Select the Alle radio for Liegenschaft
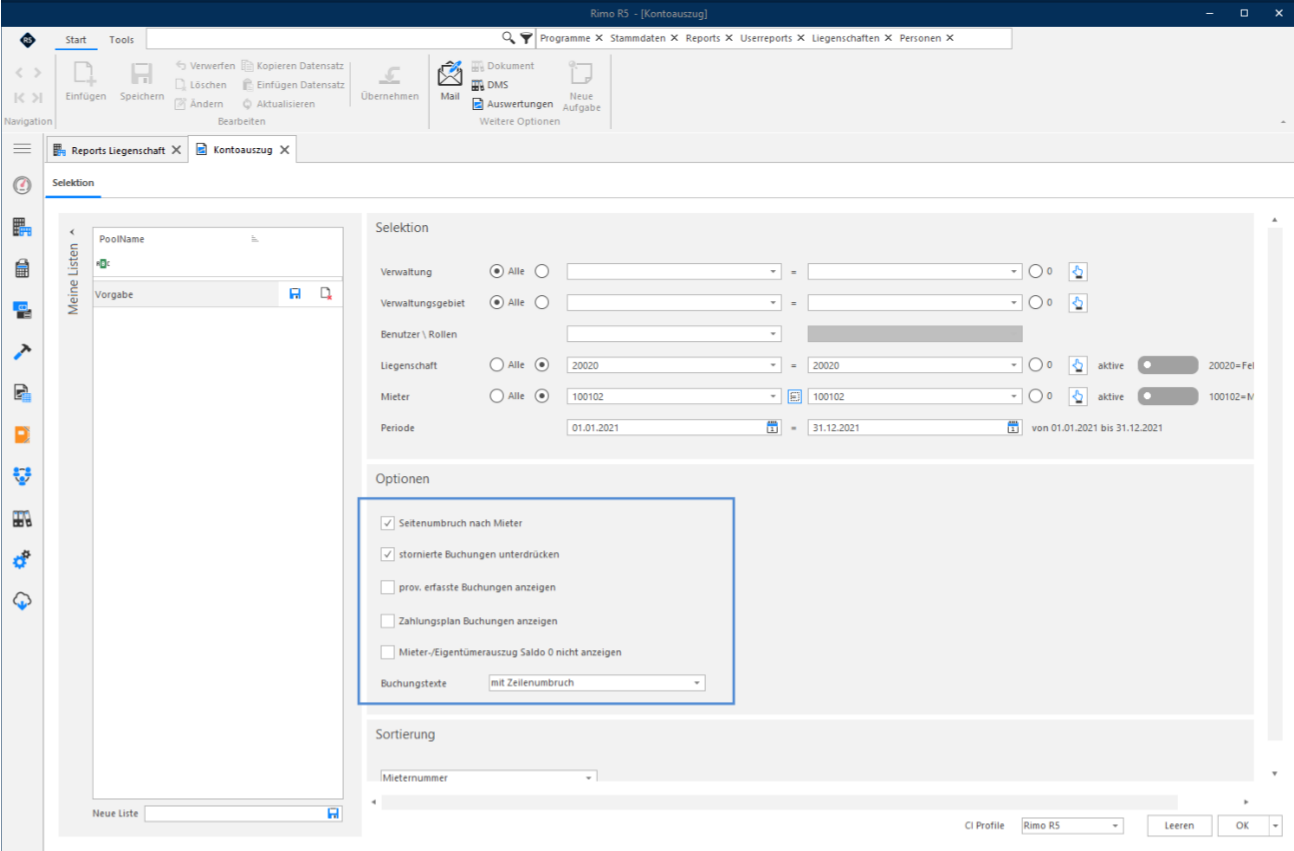Viewport: 1294px width, 851px height. click(497, 365)
